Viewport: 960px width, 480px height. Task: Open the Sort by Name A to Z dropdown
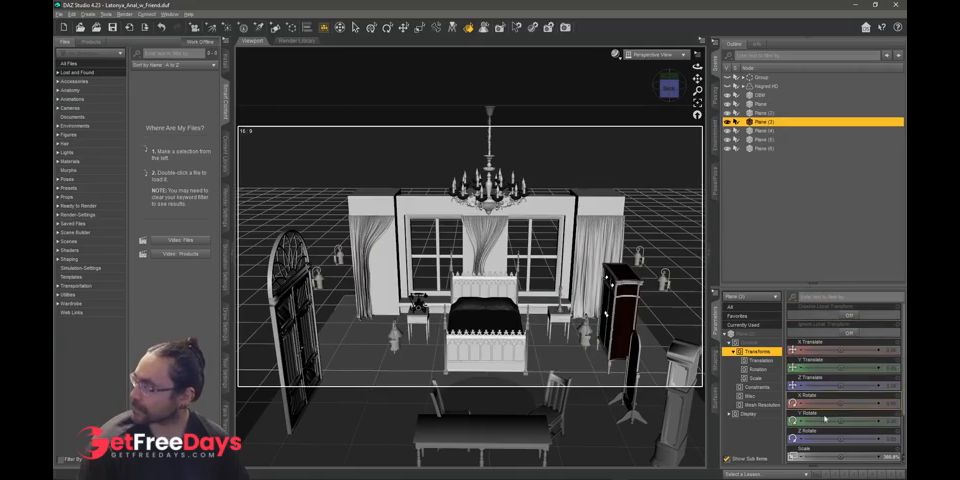point(174,64)
